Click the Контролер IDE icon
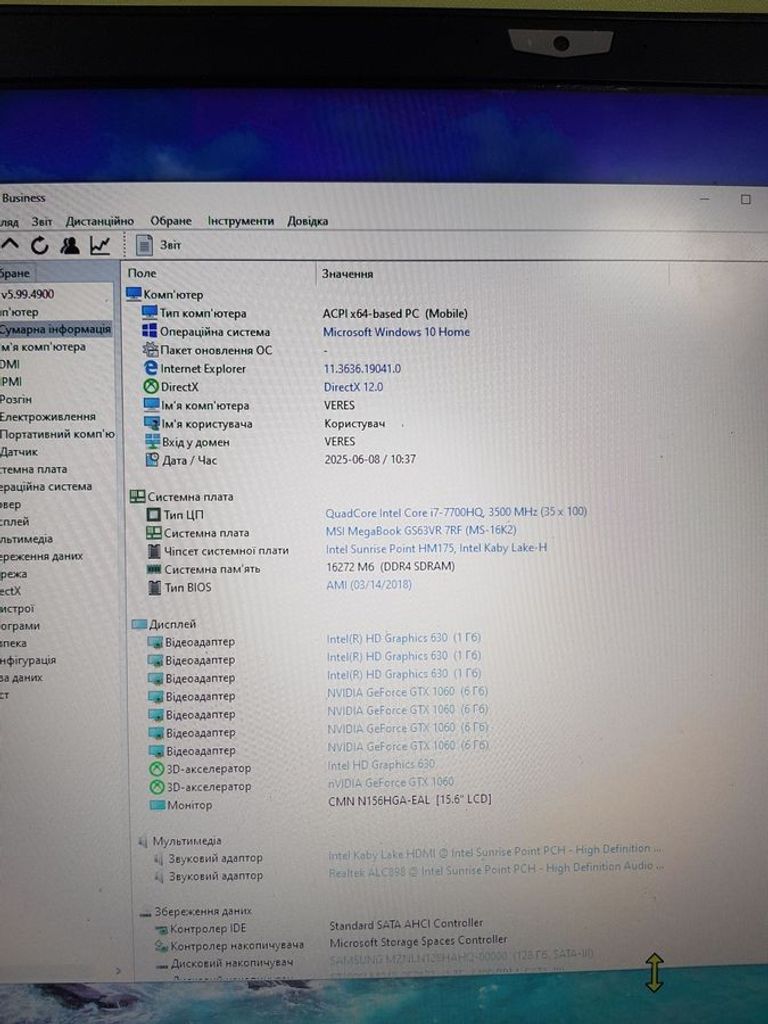 pyautogui.click(x=161, y=929)
